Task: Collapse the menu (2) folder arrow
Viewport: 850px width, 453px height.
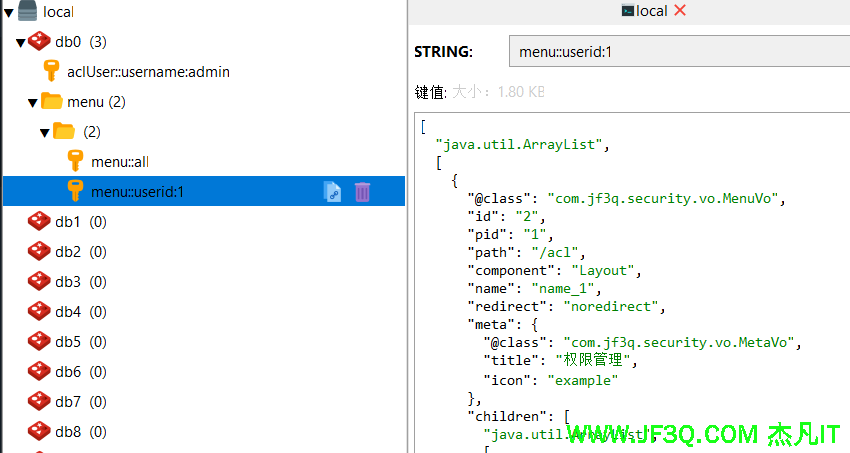Action: click(32, 102)
